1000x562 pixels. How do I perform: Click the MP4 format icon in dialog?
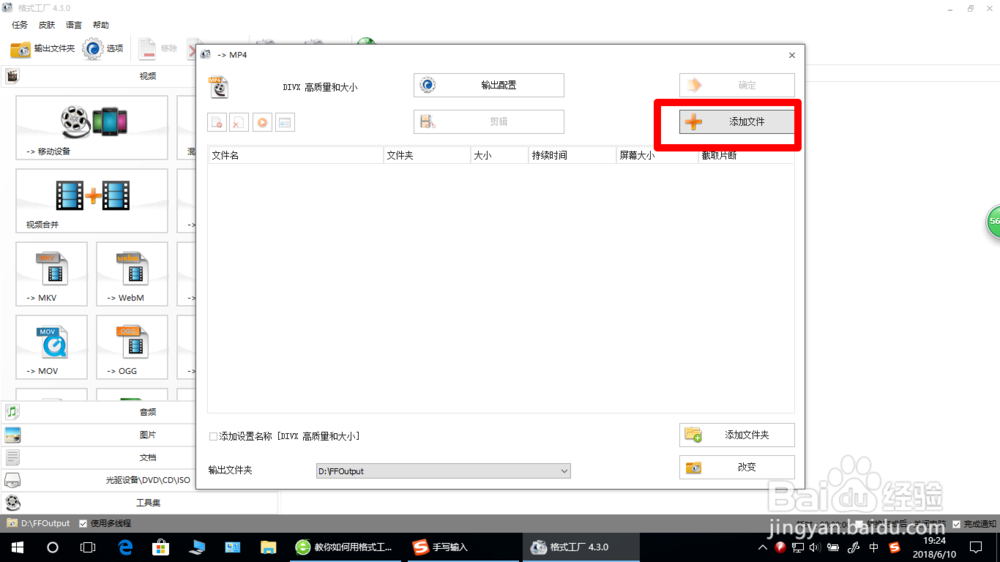(219, 87)
